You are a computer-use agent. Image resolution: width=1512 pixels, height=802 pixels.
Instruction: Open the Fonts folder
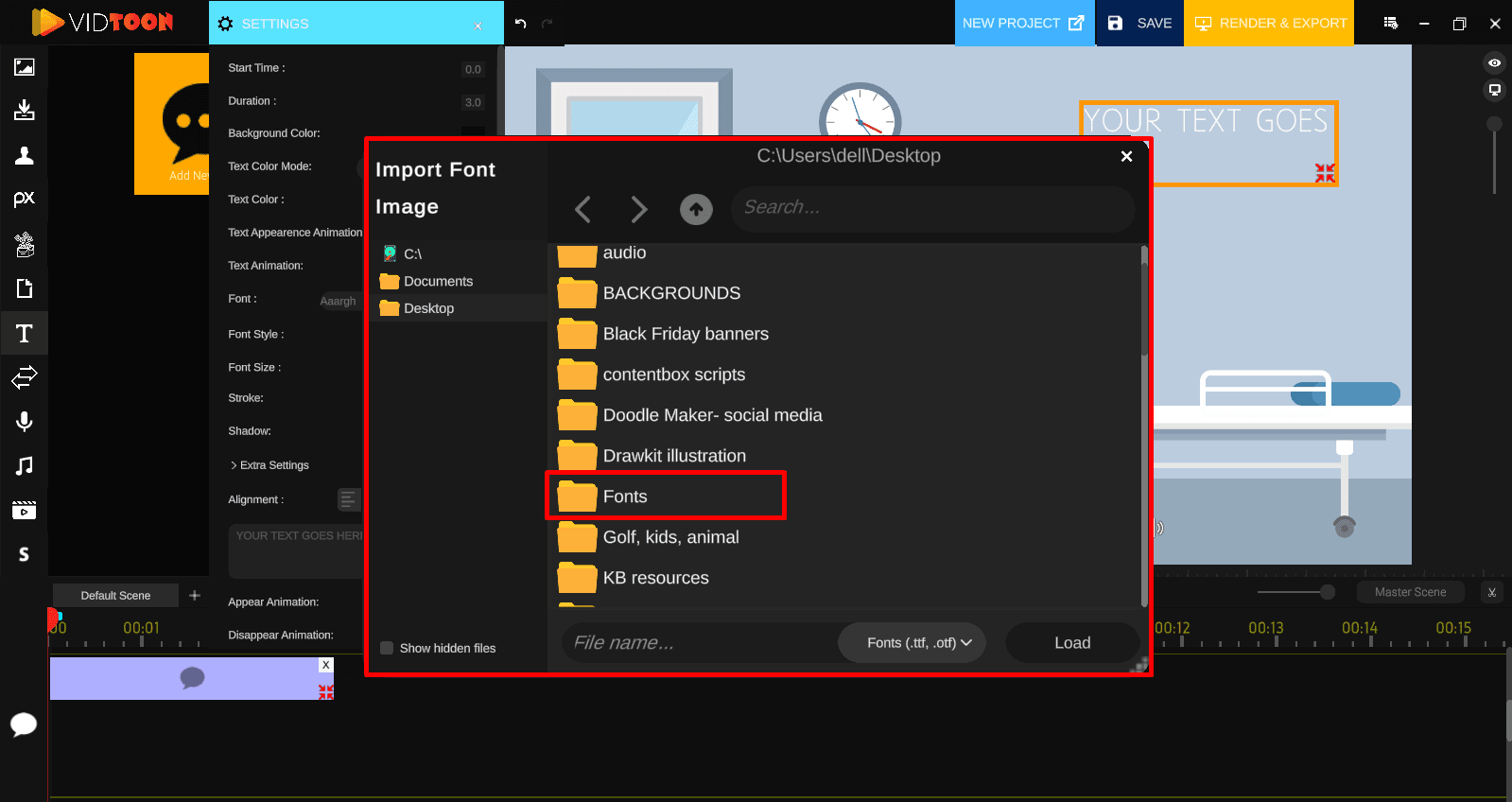(625, 497)
